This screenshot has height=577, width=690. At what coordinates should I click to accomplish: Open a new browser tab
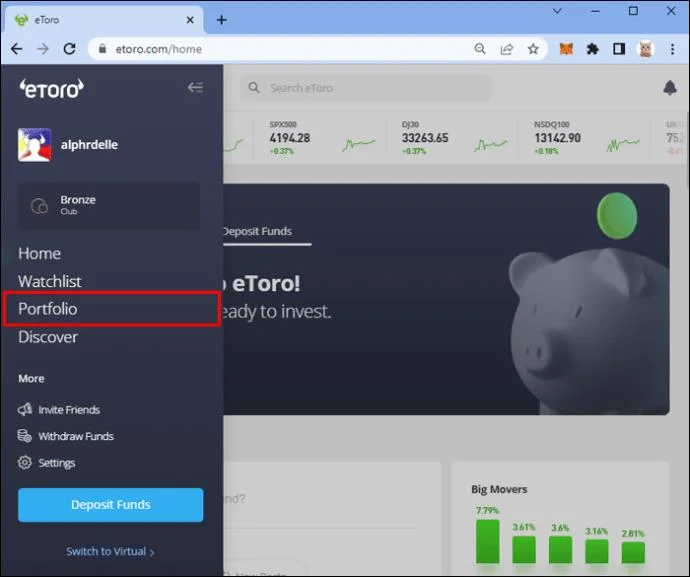pos(221,20)
